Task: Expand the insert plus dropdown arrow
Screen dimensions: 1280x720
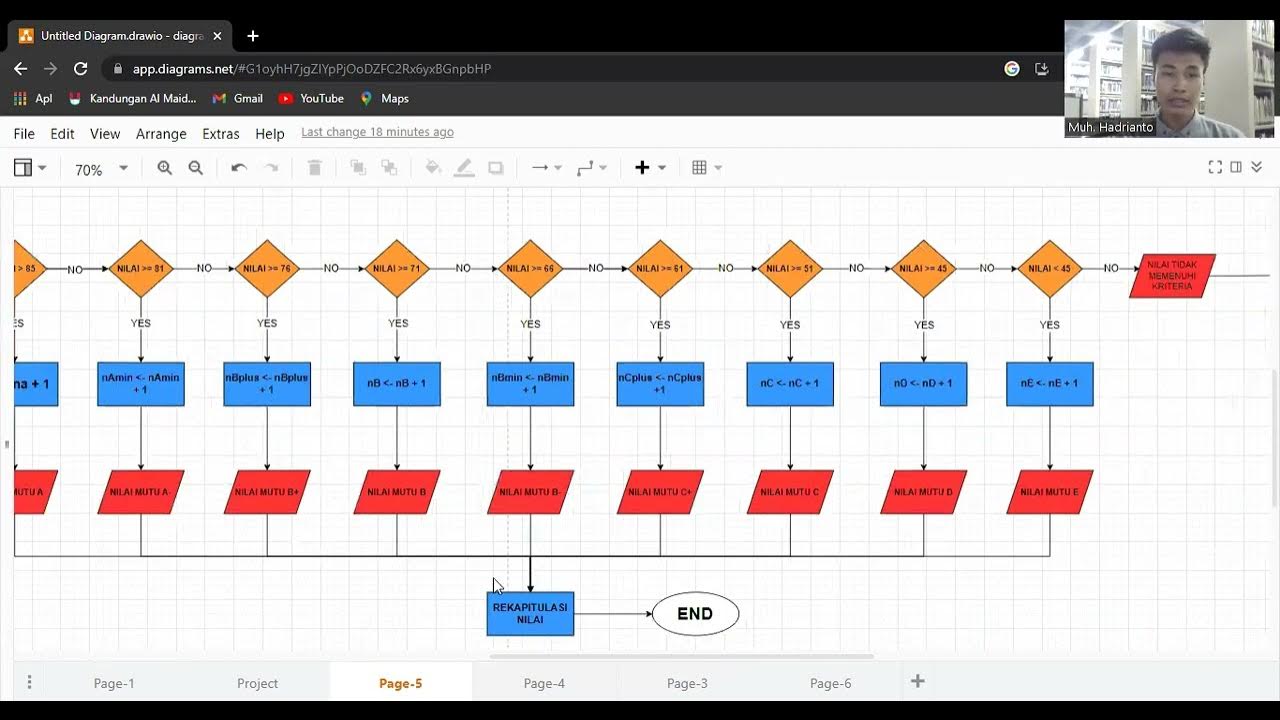Action: 662,168
